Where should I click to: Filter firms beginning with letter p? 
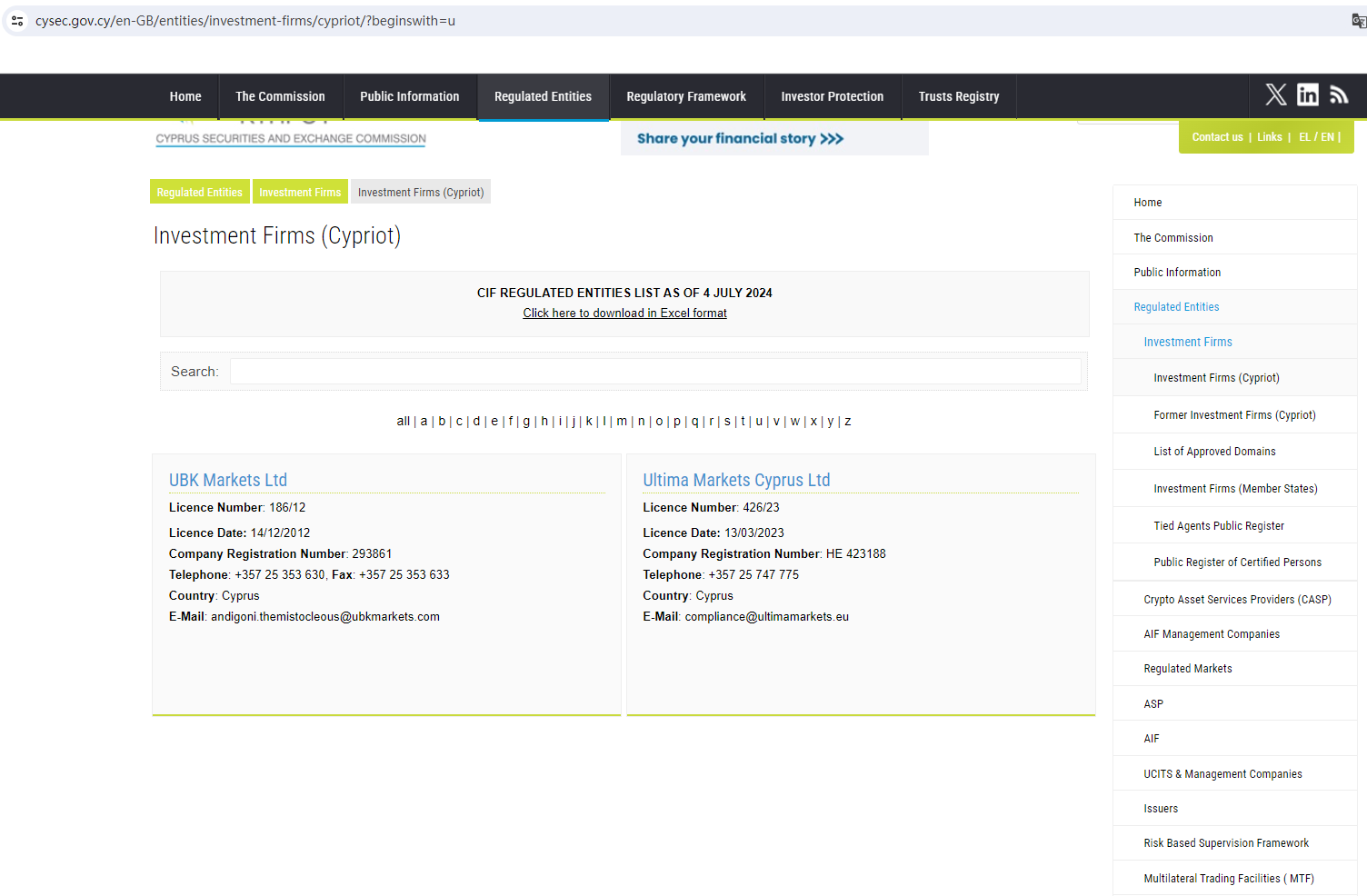[x=677, y=421]
